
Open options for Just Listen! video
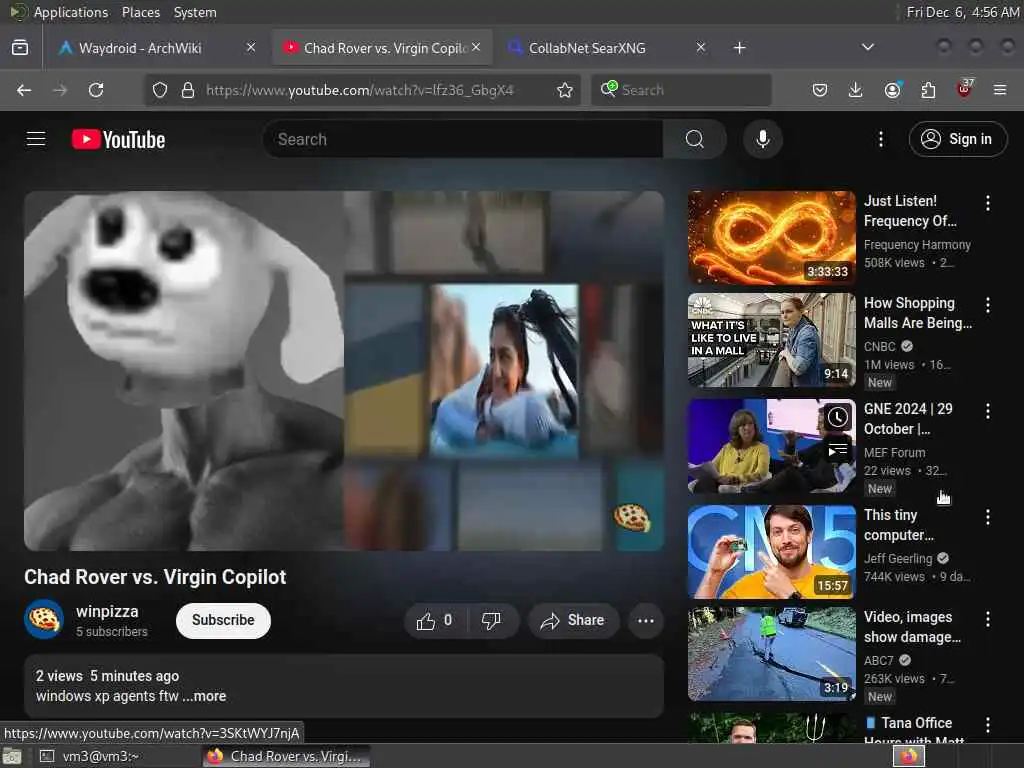987,203
